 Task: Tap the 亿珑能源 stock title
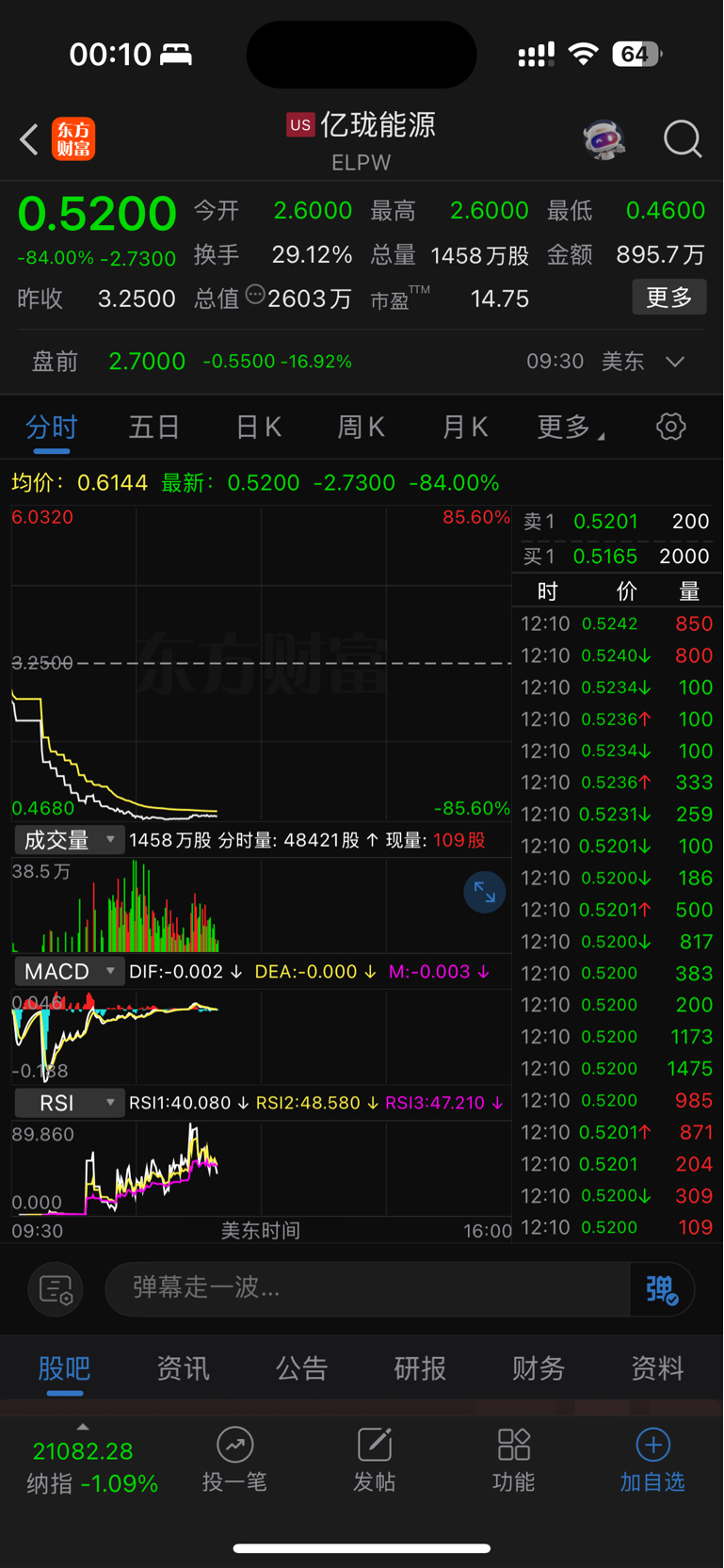point(378,124)
